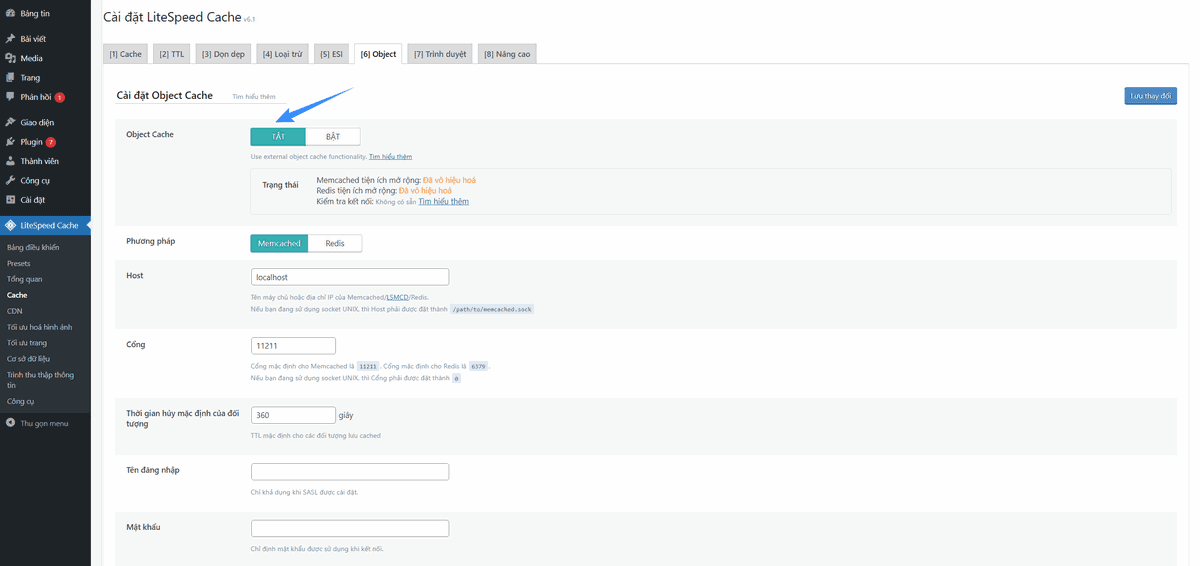Open Presets in LiteSpeed submenu
Image resolution: width=1200 pixels, height=566 pixels.
click(19, 263)
